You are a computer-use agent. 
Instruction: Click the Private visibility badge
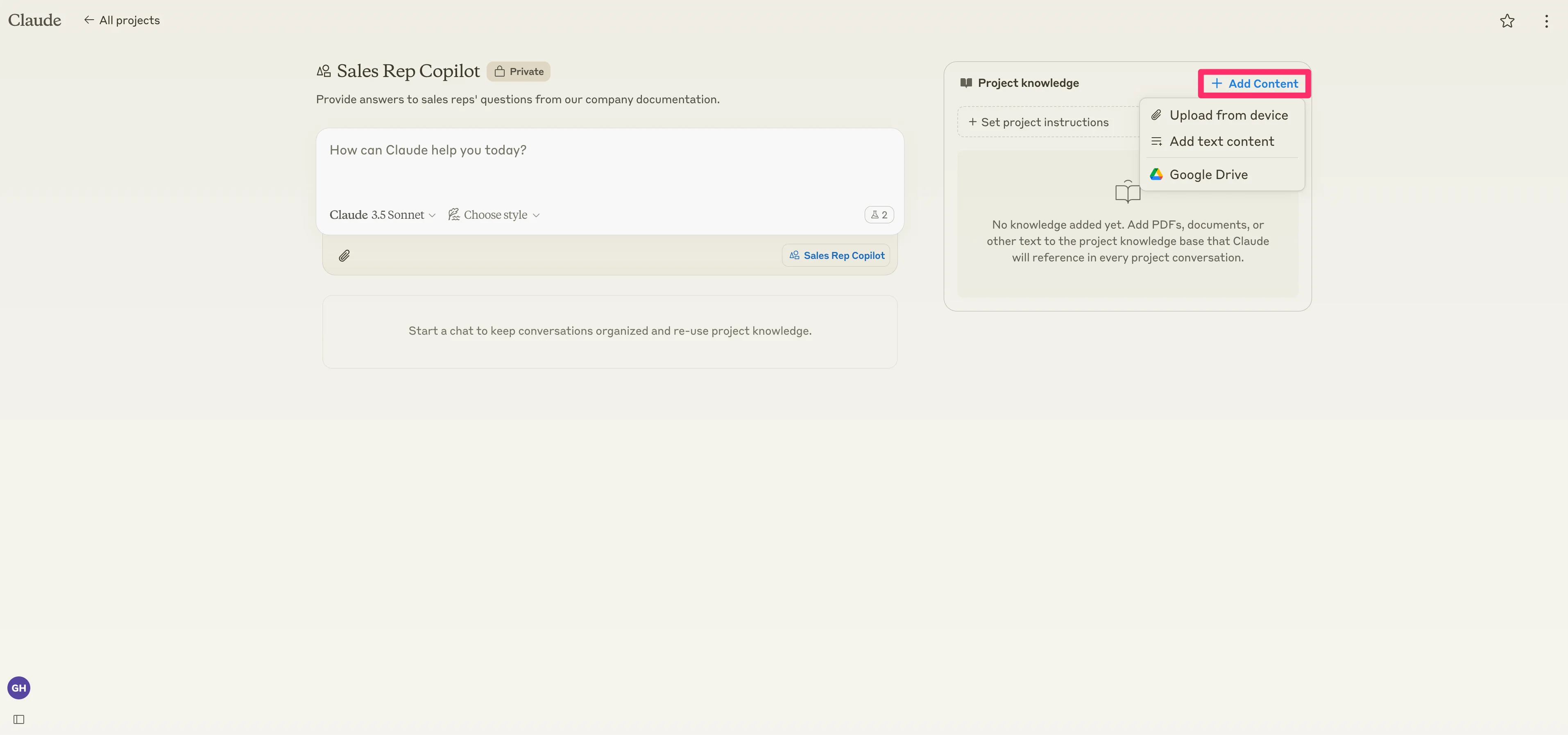pyautogui.click(x=519, y=71)
